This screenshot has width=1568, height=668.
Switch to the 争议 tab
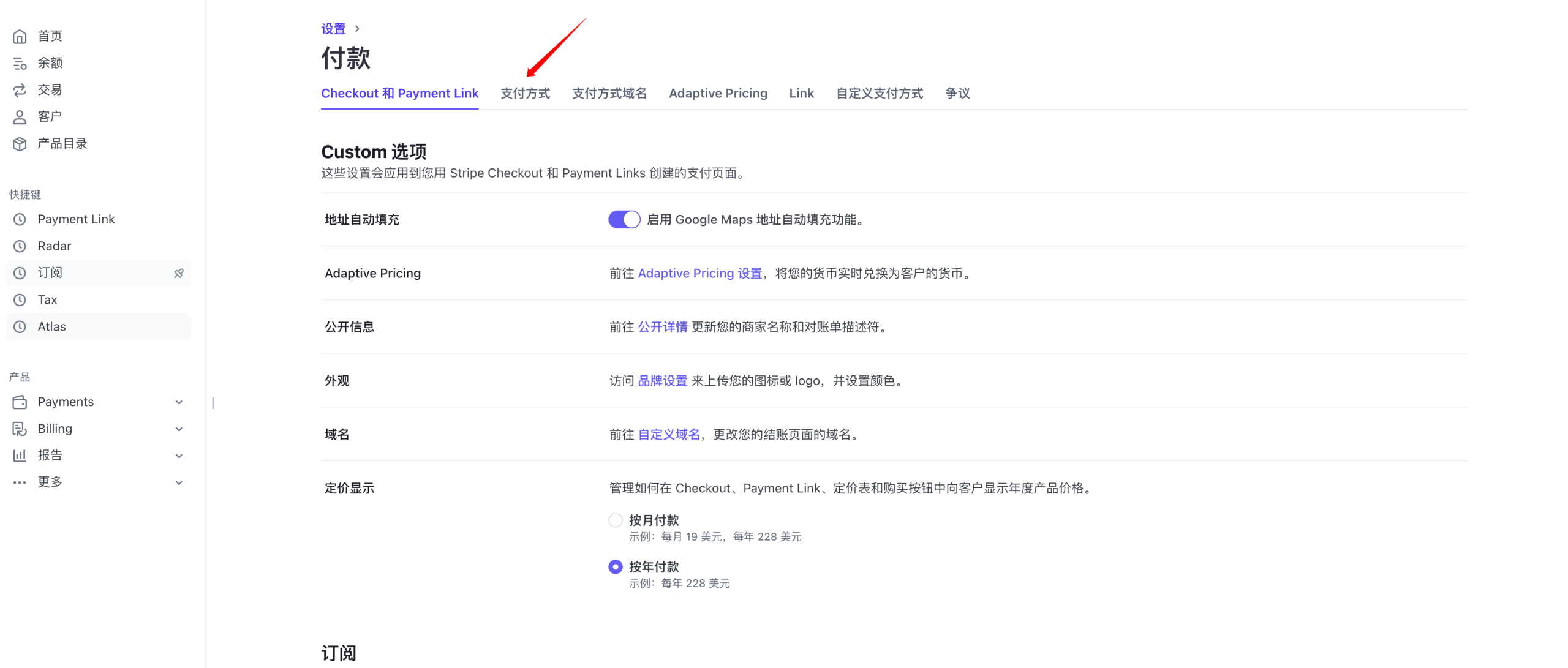pos(957,93)
